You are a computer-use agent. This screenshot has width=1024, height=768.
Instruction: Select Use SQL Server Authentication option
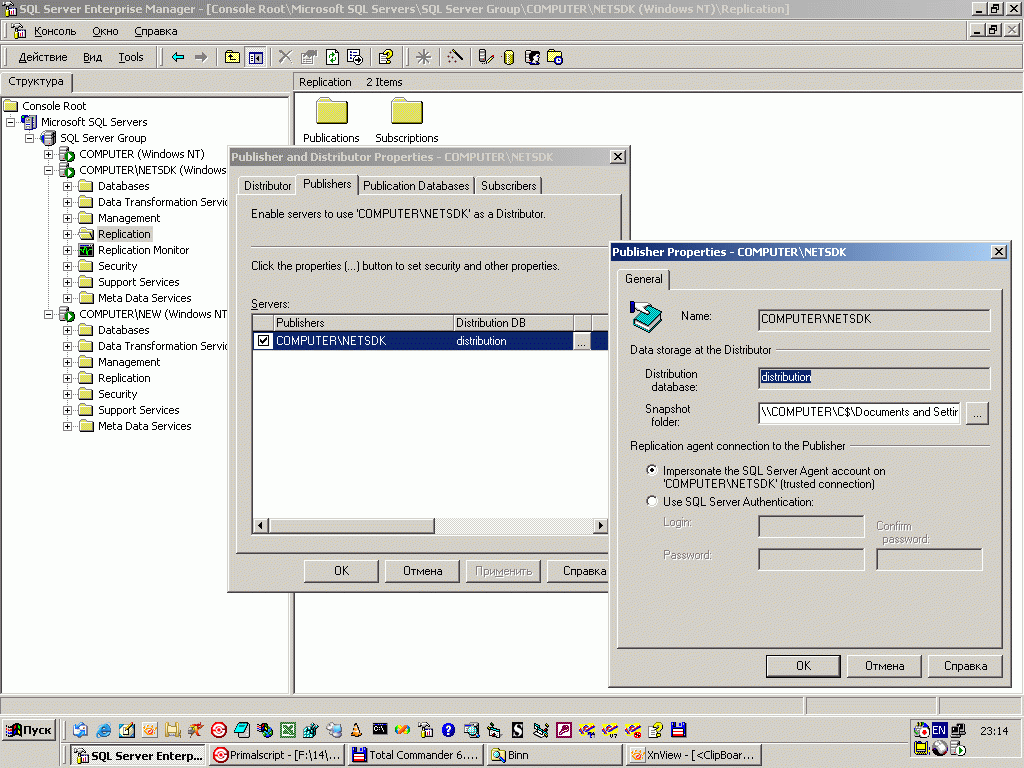coord(651,501)
